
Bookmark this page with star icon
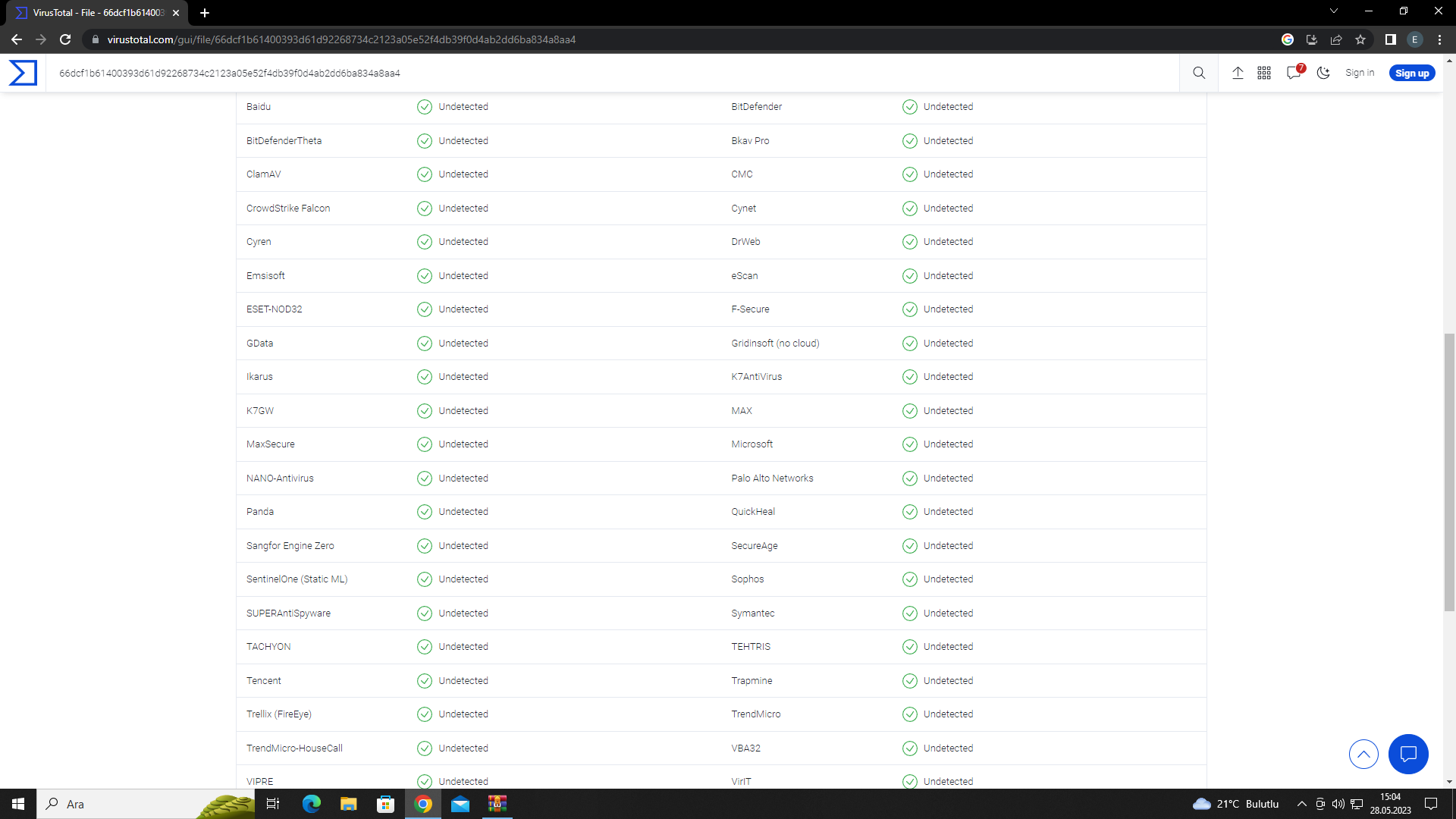(1360, 39)
